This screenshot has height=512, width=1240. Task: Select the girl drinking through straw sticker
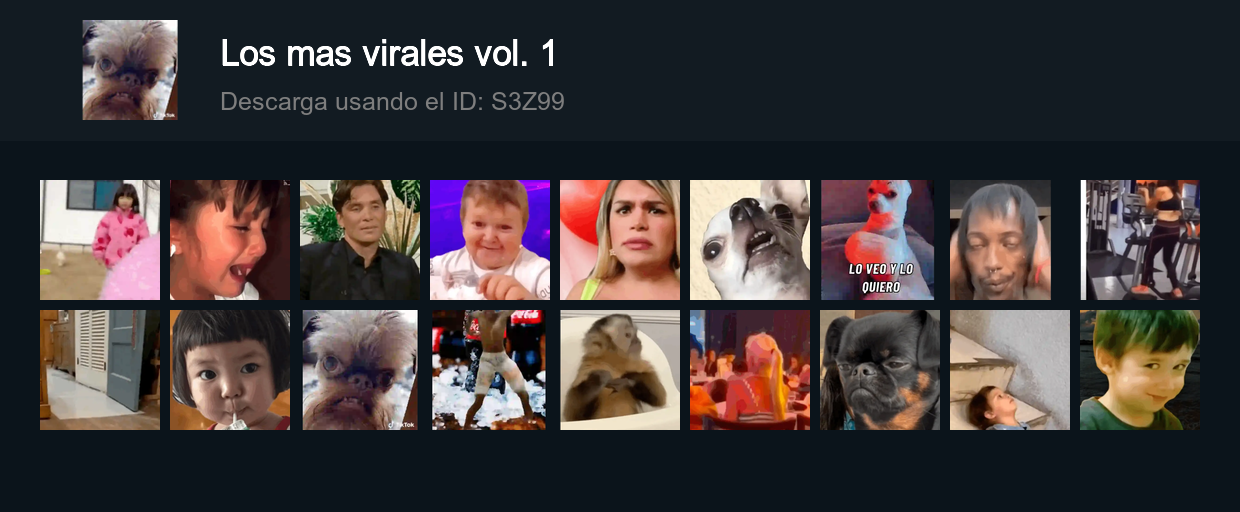click(x=230, y=370)
